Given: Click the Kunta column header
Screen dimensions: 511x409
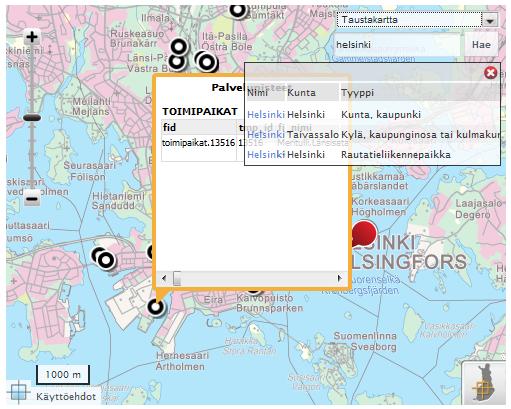Looking at the screenshot, I should pyautogui.click(x=312, y=93).
